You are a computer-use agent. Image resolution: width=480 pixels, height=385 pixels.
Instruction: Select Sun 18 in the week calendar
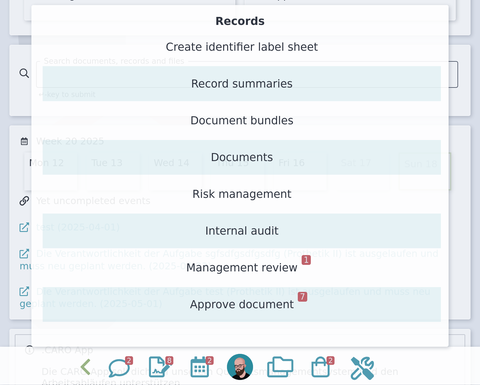(x=425, y=171)
